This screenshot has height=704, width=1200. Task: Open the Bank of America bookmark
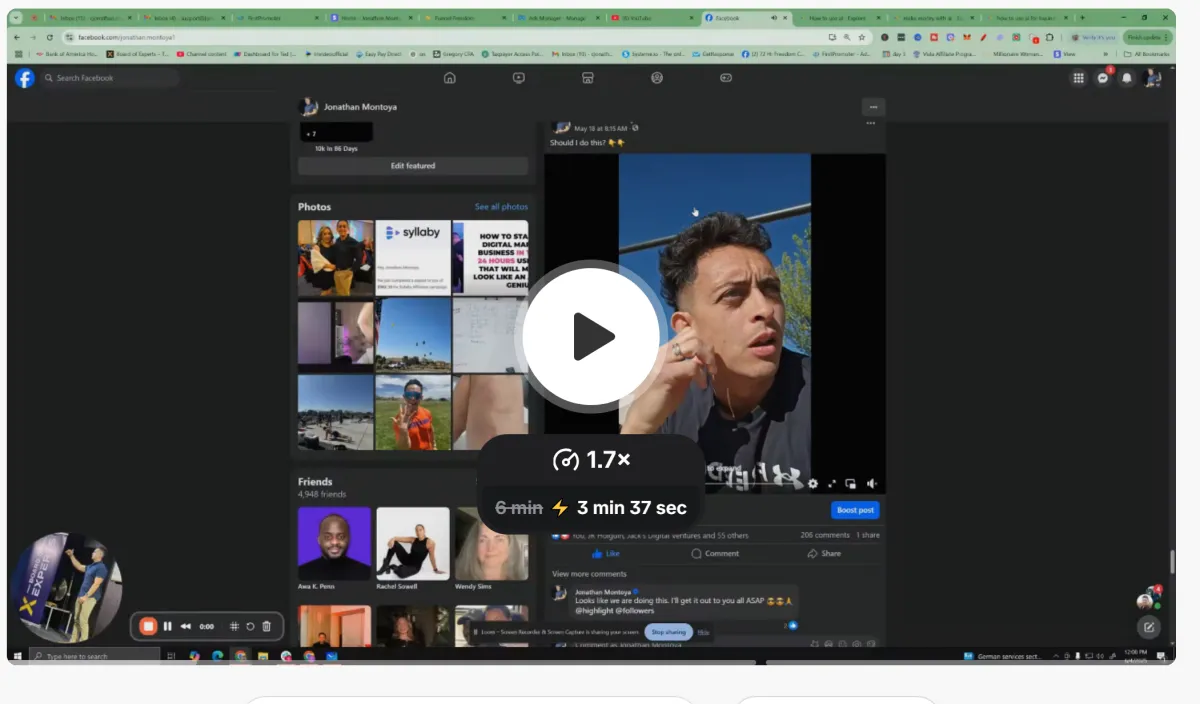coord(65,54)
